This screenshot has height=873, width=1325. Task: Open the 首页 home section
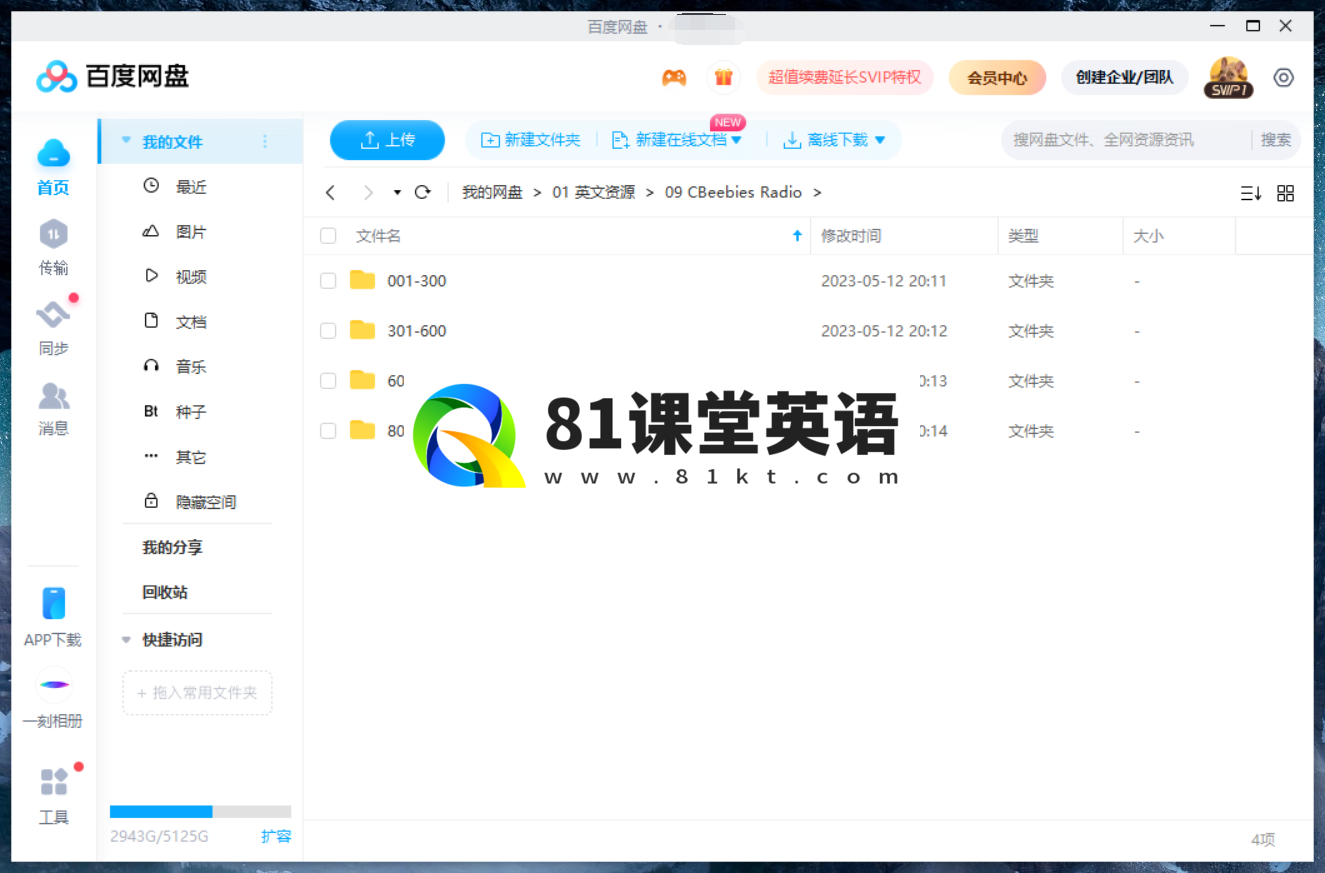click(x=54, y=167)
